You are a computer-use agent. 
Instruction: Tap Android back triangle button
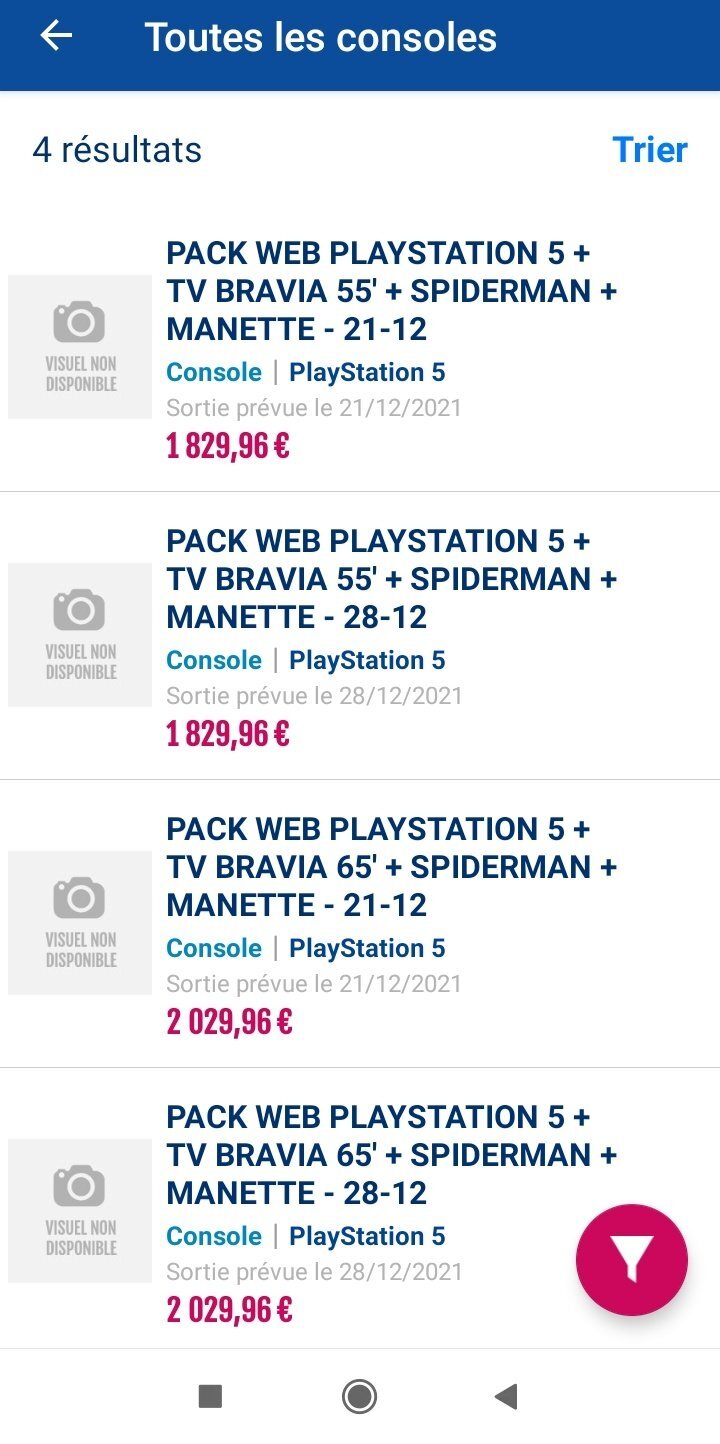click(506, 1396)
